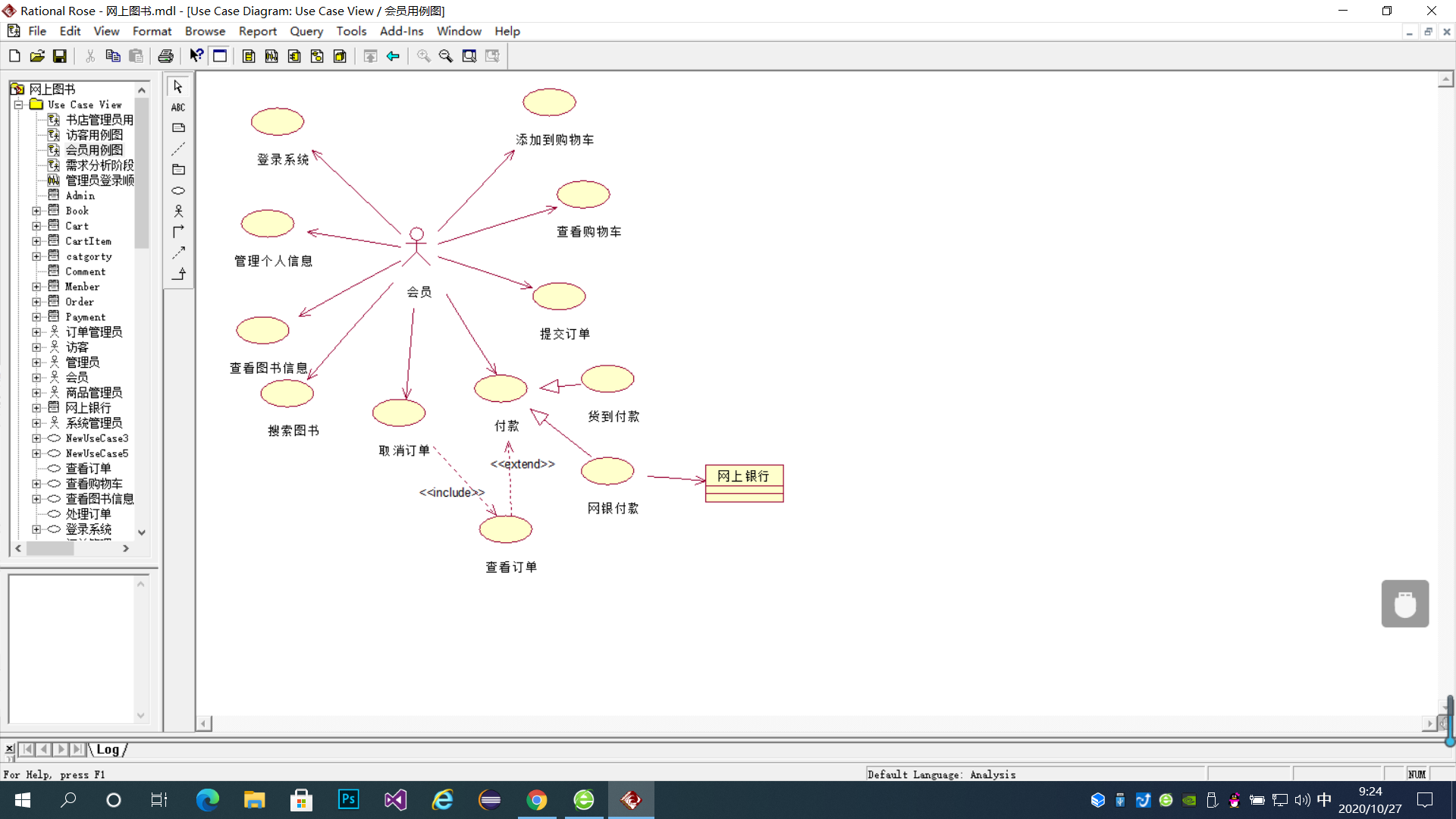Open the Query menu
1456x819 pixels.
tap(306, 31)
